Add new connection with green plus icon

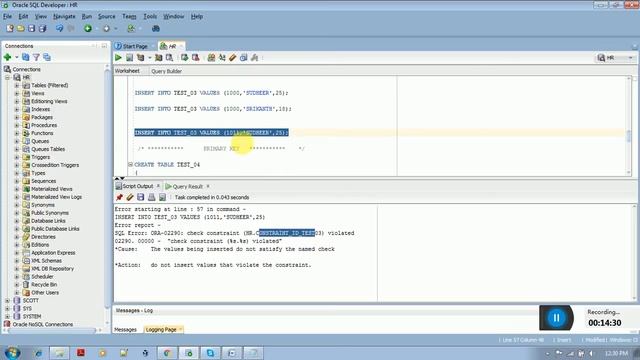coord(7,57)
